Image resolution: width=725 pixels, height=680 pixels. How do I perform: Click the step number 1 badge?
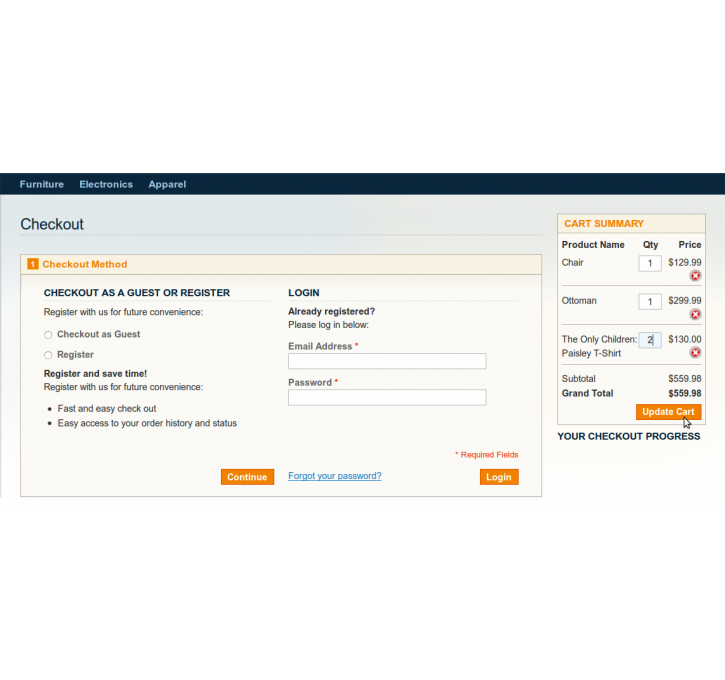point(33,264)
